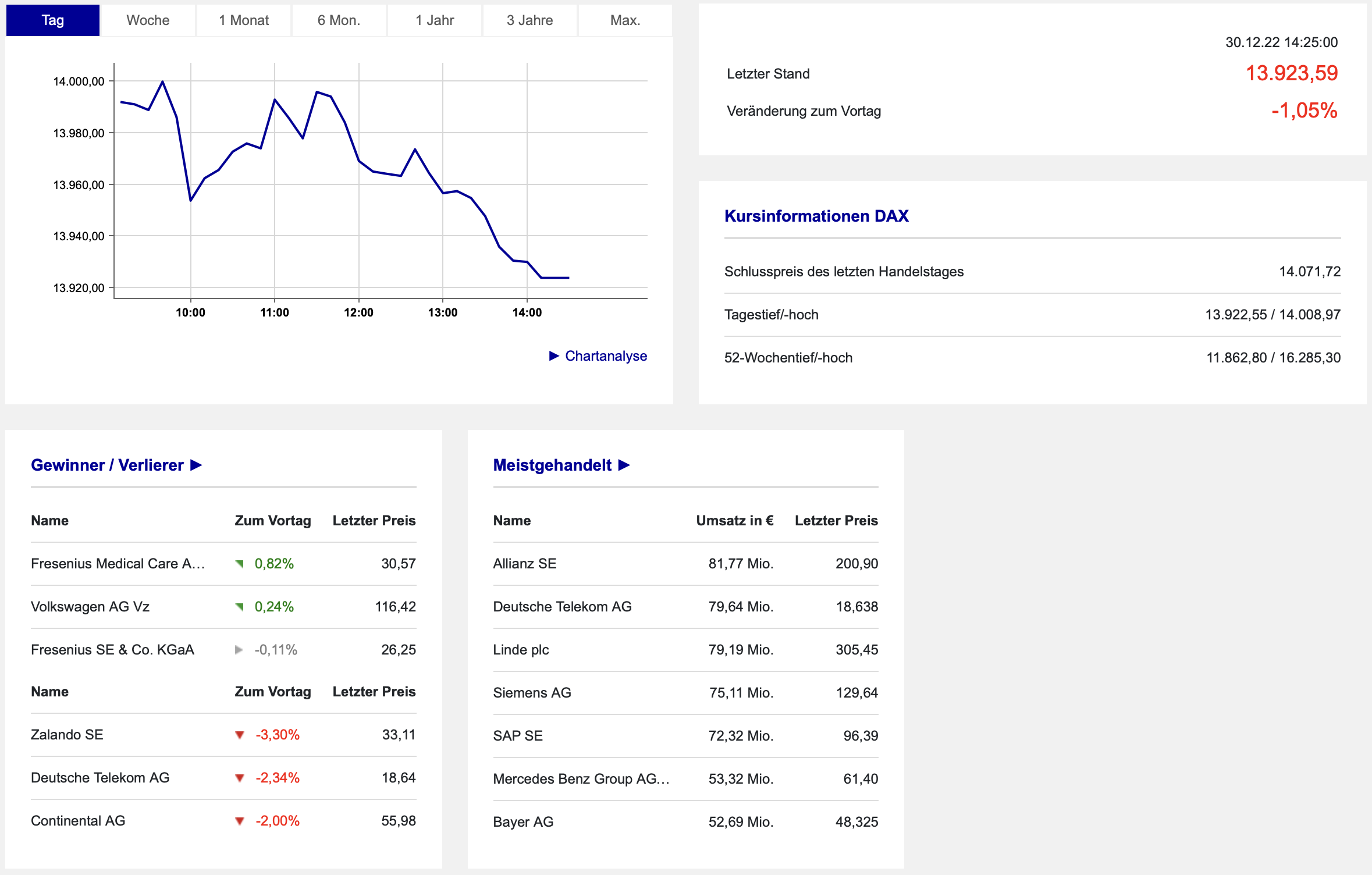The image size is (1372, 875).
Task: Open SAP SE in Meistgehandelt
Action: (518, 736)
